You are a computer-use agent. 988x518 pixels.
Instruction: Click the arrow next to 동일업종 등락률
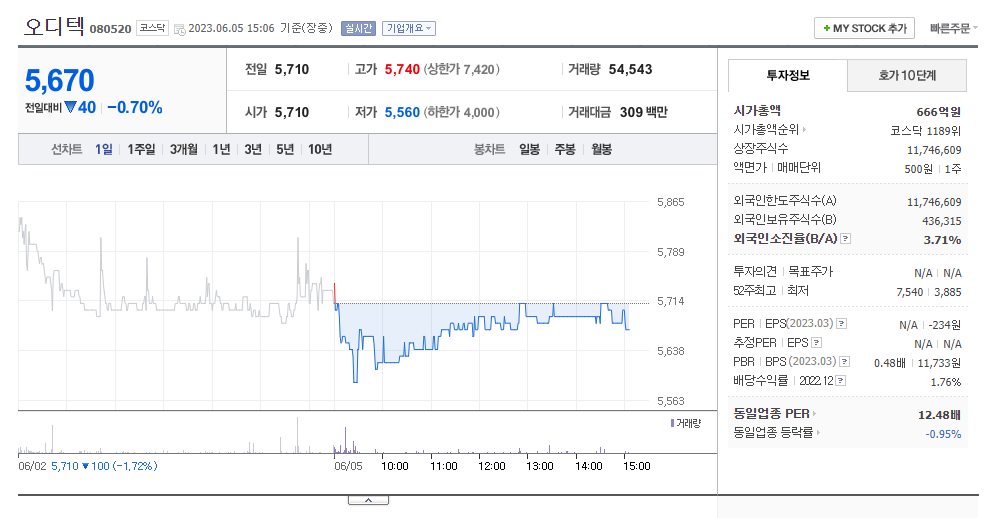(818, 432)
